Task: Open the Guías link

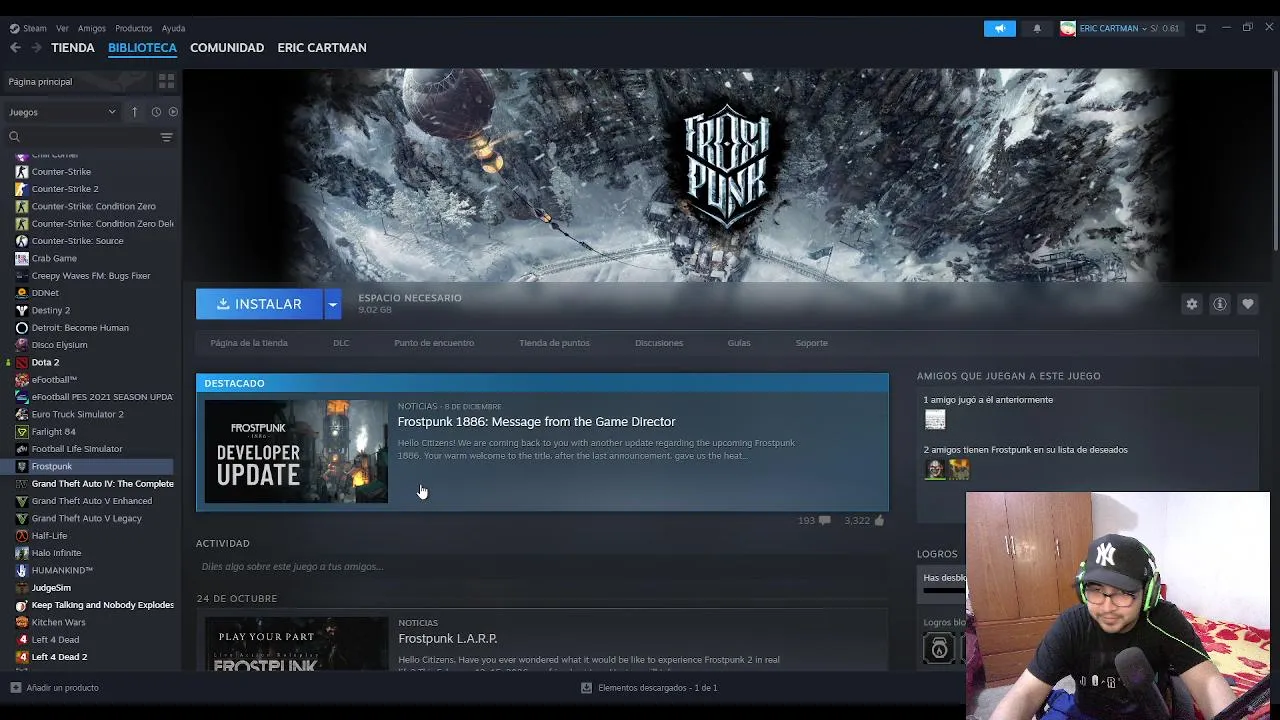Action: (739, 343)
